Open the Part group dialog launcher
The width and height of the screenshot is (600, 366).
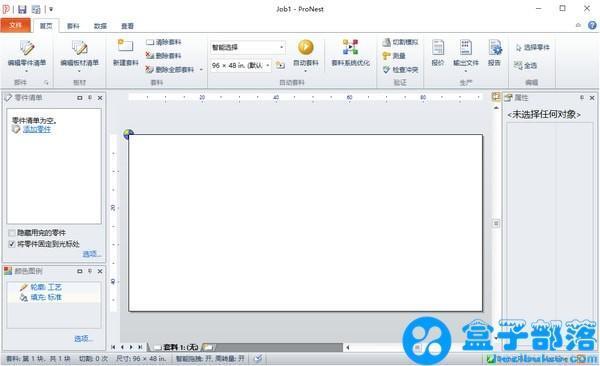(46, 83)
